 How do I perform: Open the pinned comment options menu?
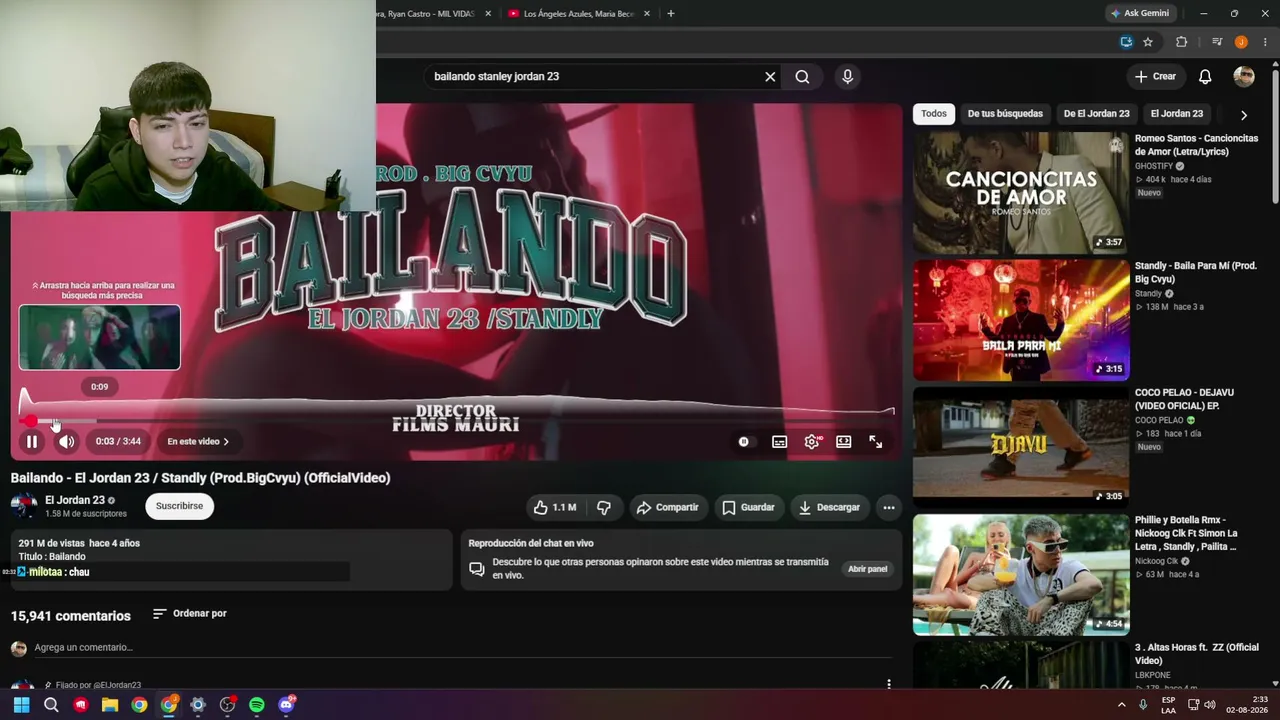pyautogui.click(x=888, y=685)
